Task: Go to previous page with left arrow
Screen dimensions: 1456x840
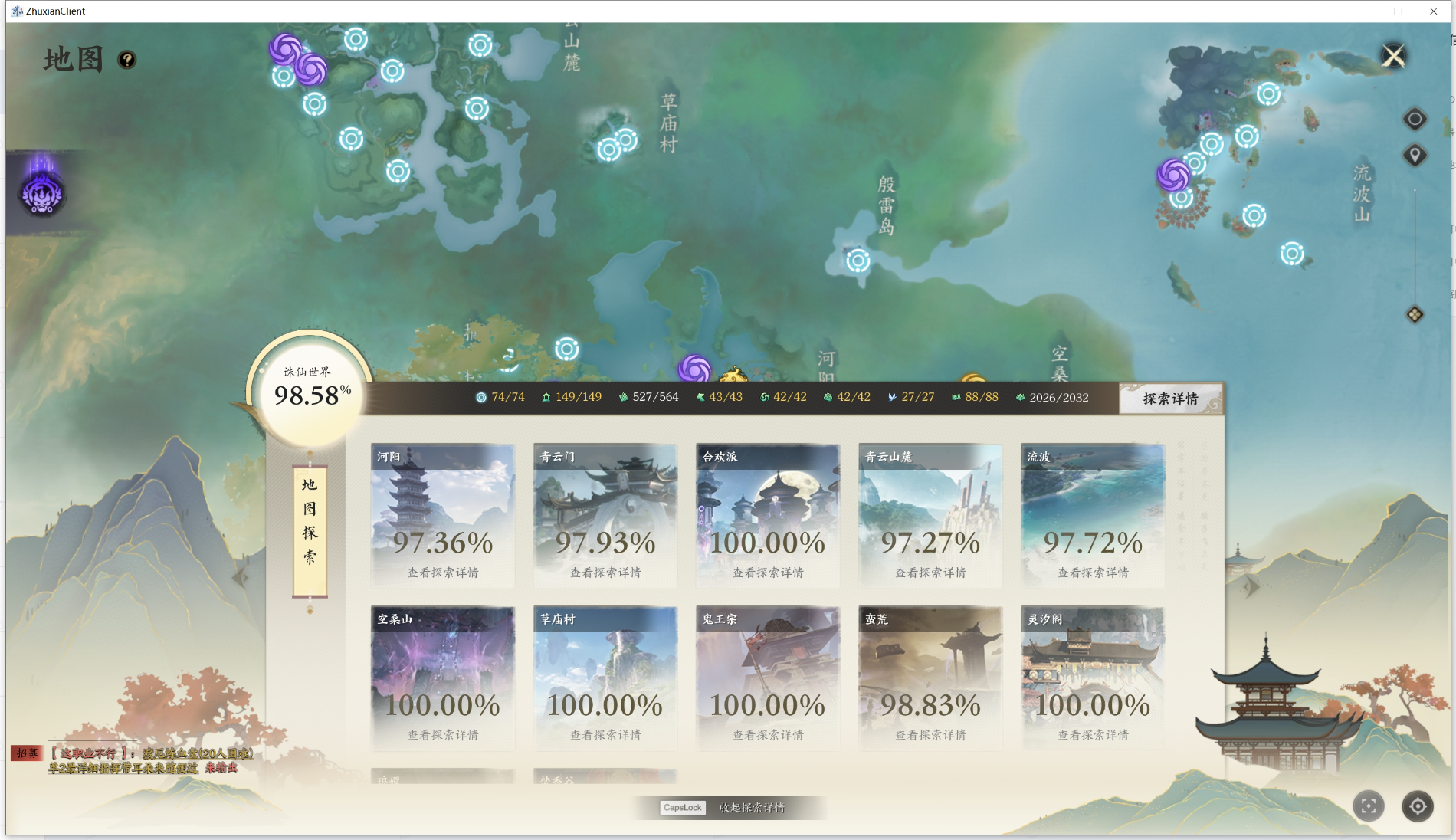Action: [241, 576]
